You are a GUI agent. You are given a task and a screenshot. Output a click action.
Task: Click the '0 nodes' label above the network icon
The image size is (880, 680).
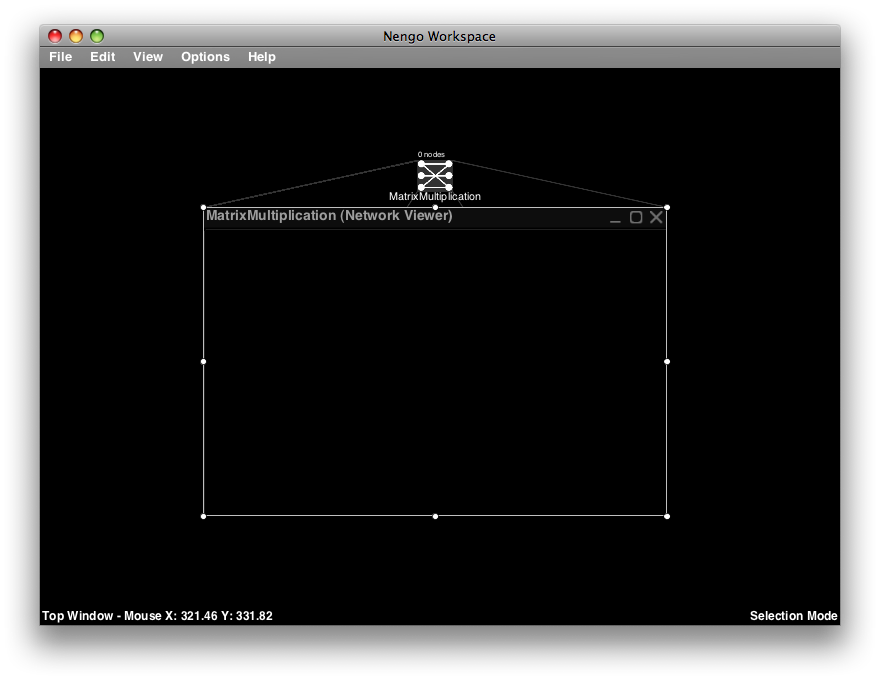431,154
